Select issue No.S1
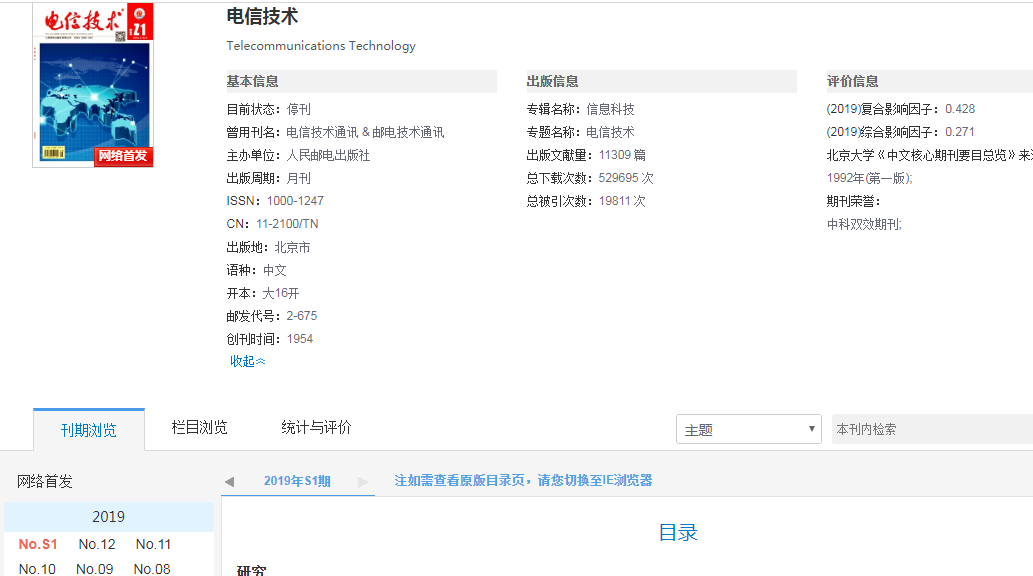 (38, 544)
